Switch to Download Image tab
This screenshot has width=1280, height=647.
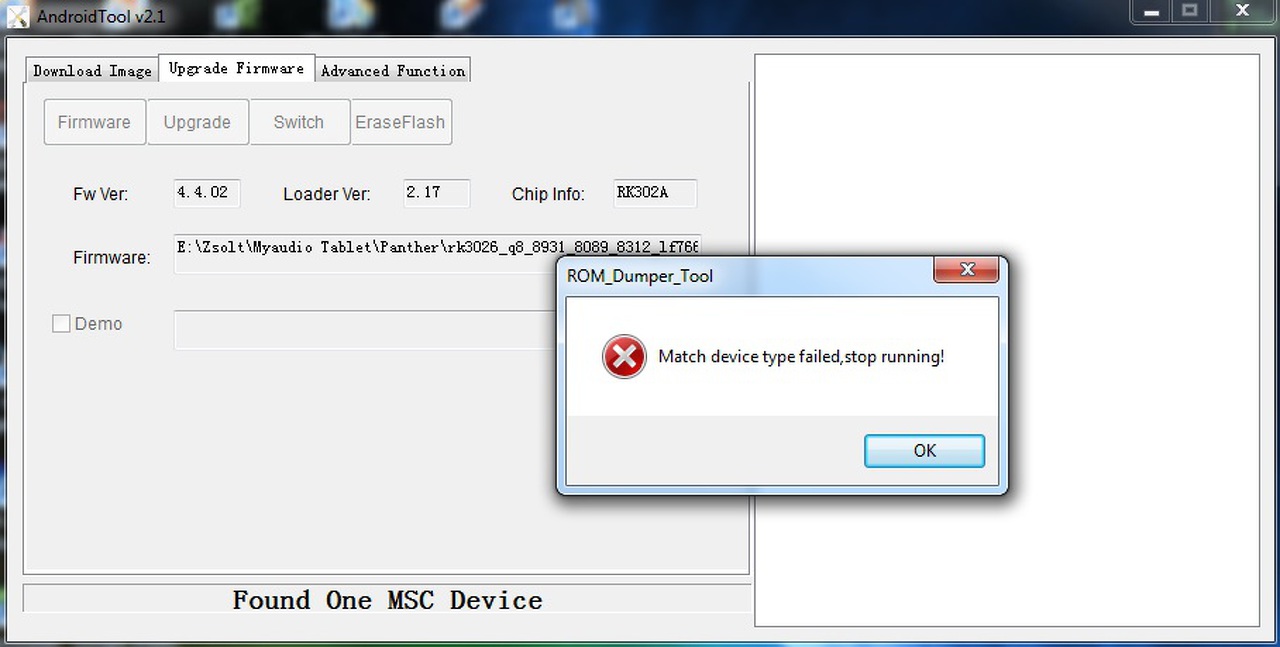pos(92,70)
